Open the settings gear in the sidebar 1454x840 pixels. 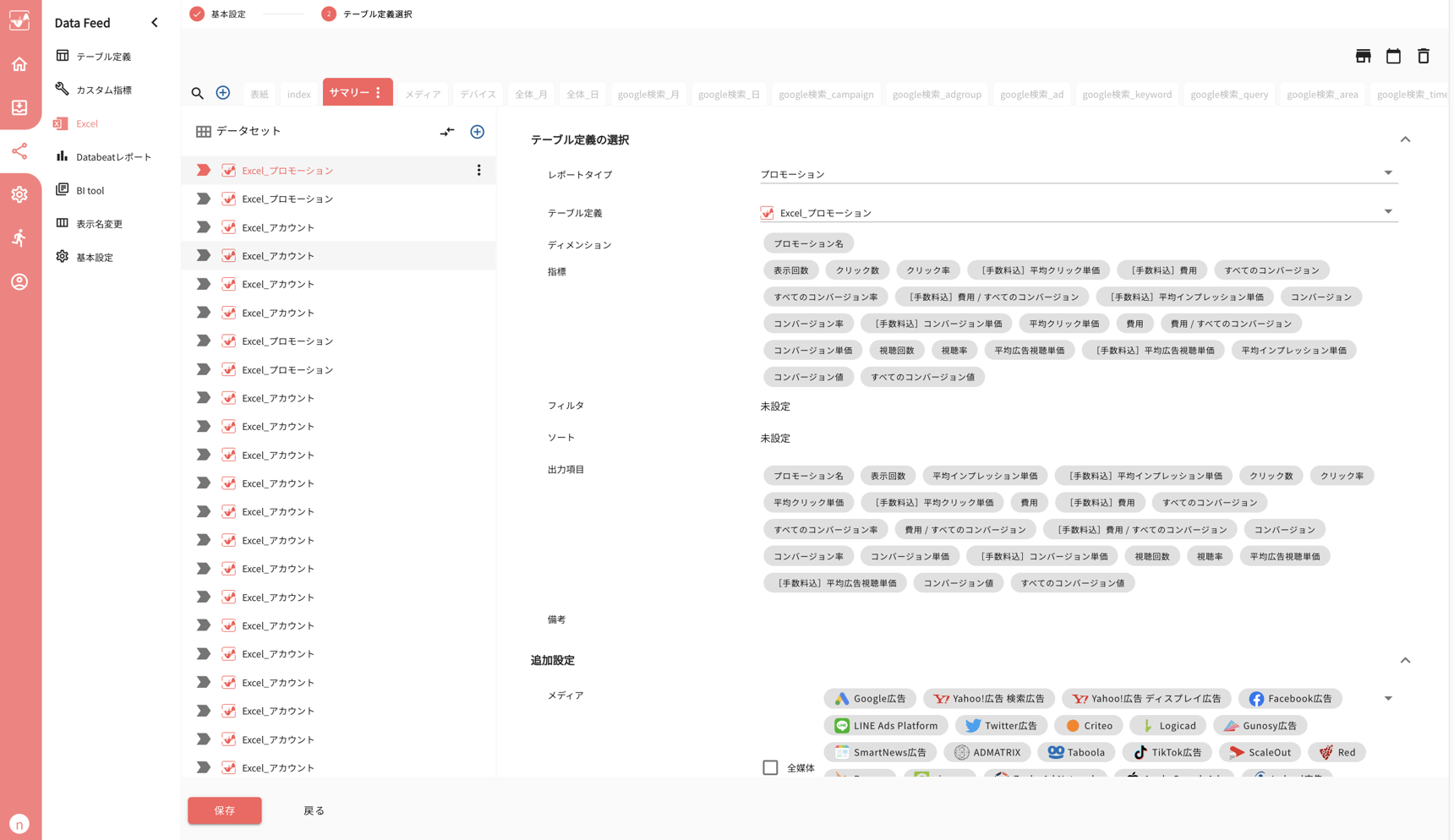(x=19, y=194)
